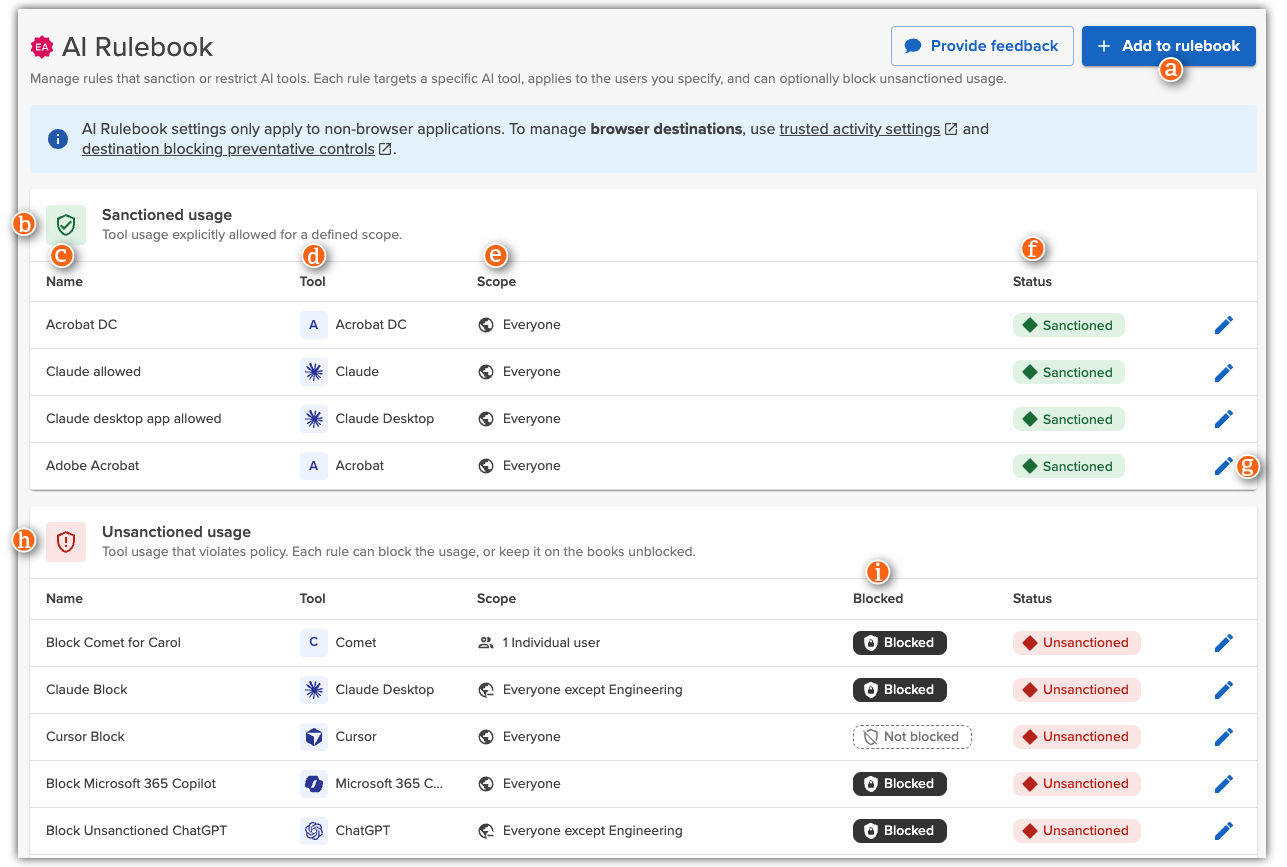Click Everyone except Engineering in Claude Block row
This screenshot has height=867, width=1287.
593,690
